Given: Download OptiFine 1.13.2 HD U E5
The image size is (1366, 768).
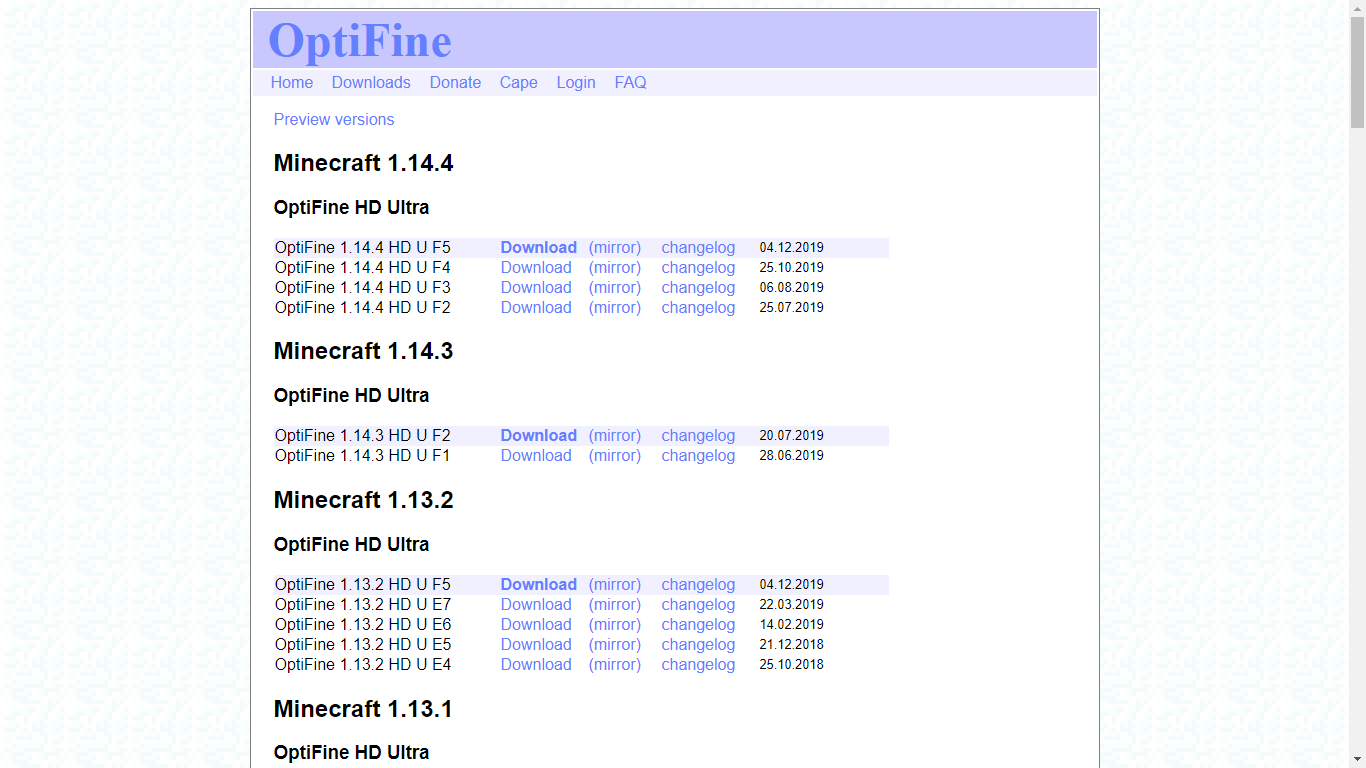Looking at the screenshot, I should click(536, 645).
